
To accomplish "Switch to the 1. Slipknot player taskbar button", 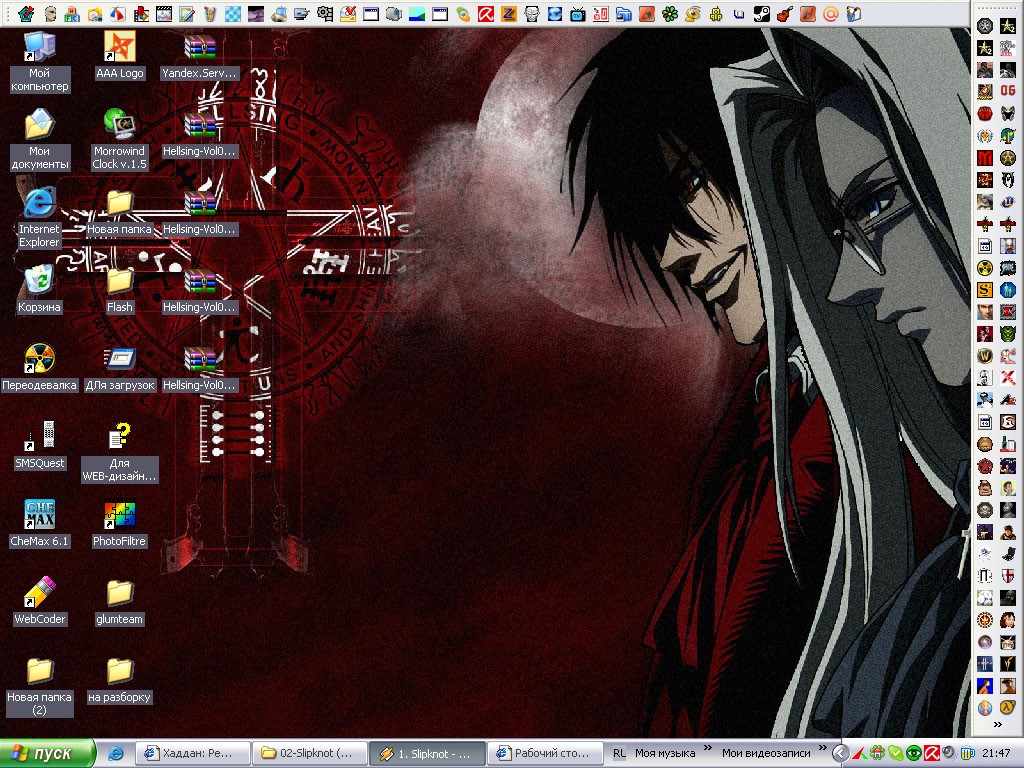I will (x=426, y=754).
